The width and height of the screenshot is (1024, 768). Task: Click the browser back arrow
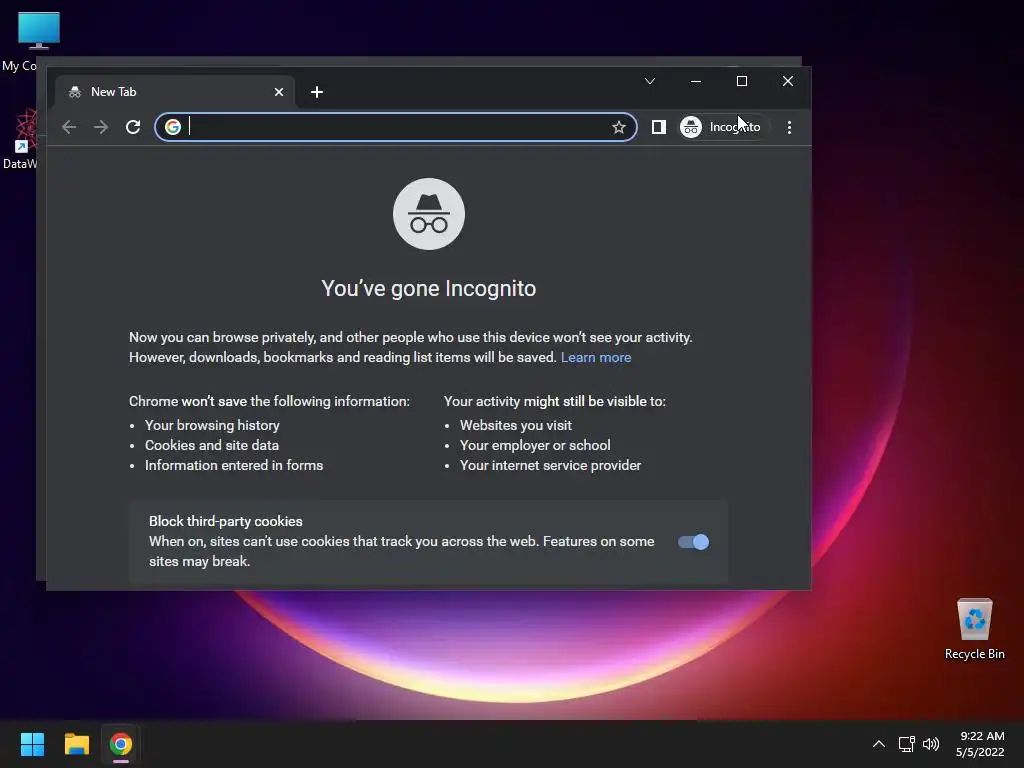pyautogui.click(x=69, y=127)
